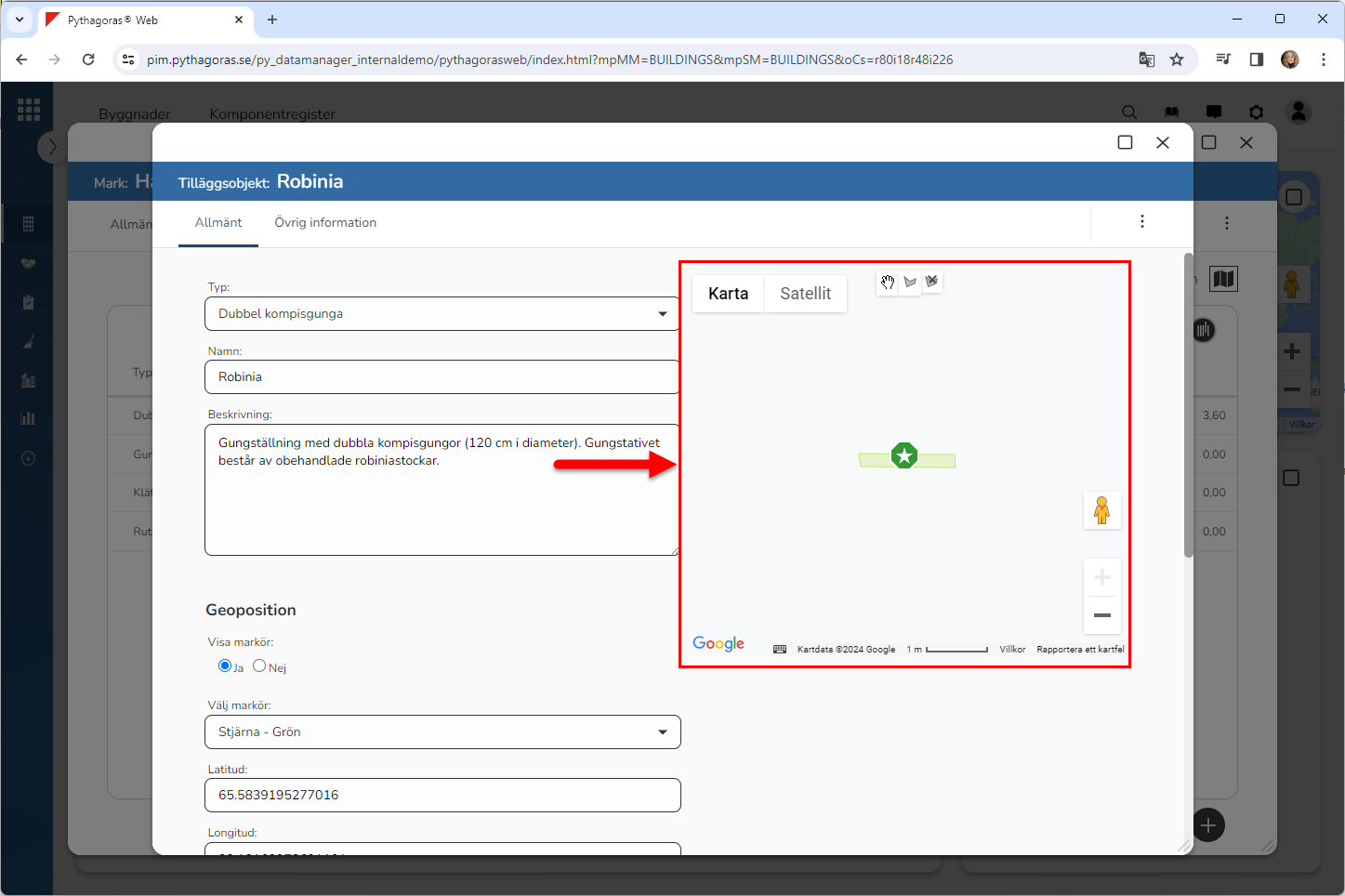Open the Typ dropdown showing Dubbel kompisgunga
The image size is (1345, 896).
click(442, 314)
